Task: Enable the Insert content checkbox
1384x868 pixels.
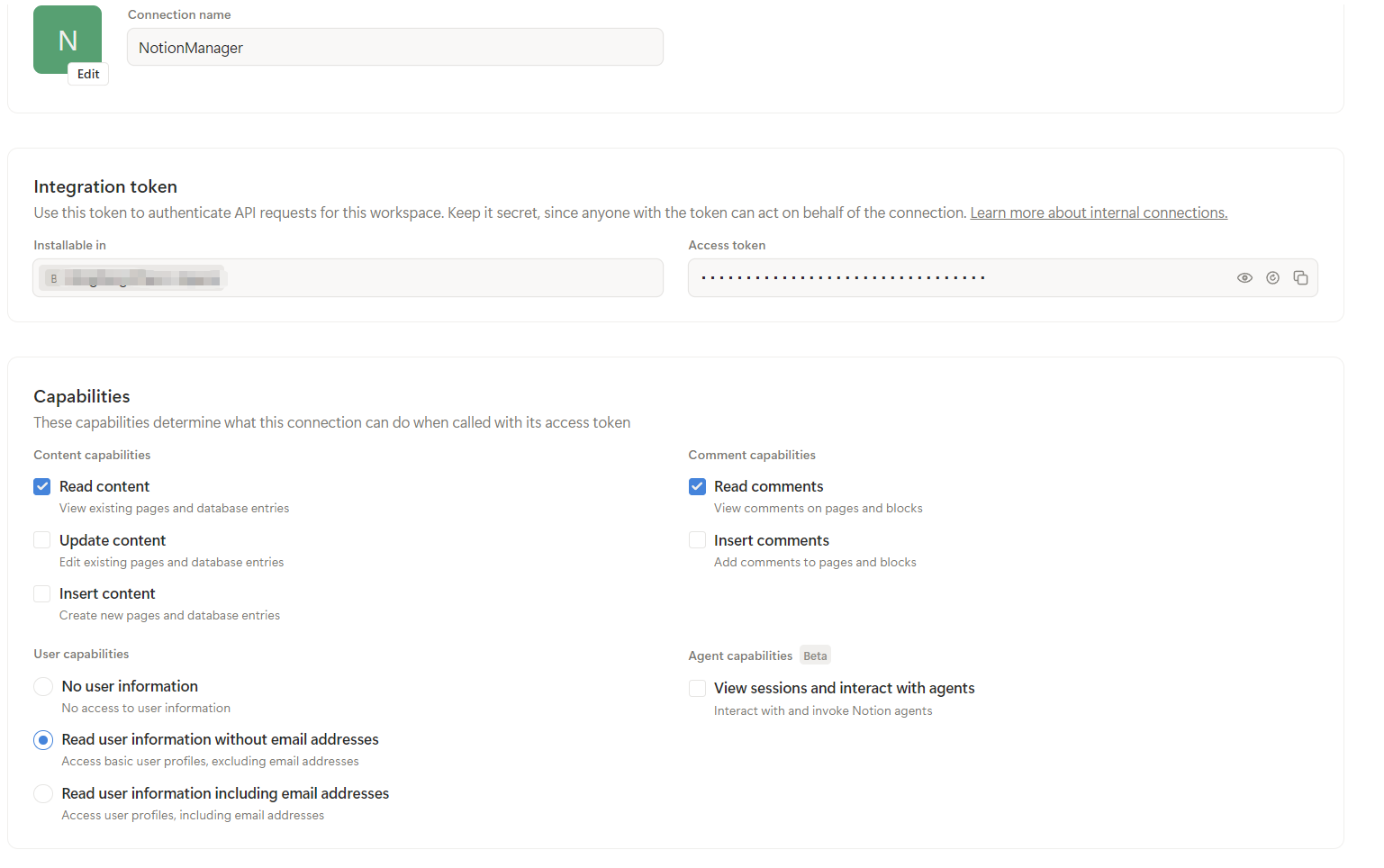Action: point(42,594)
